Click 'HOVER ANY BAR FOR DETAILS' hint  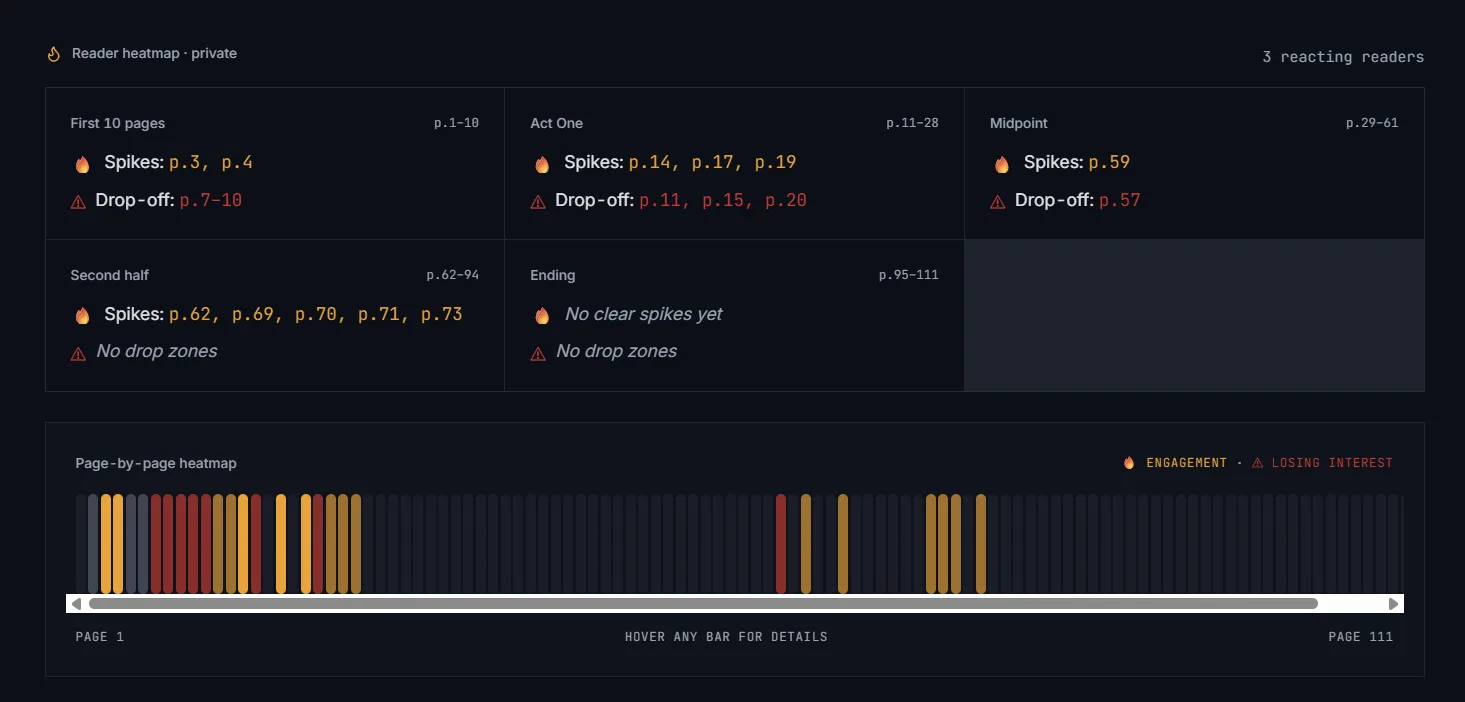(x=726, y=637)
